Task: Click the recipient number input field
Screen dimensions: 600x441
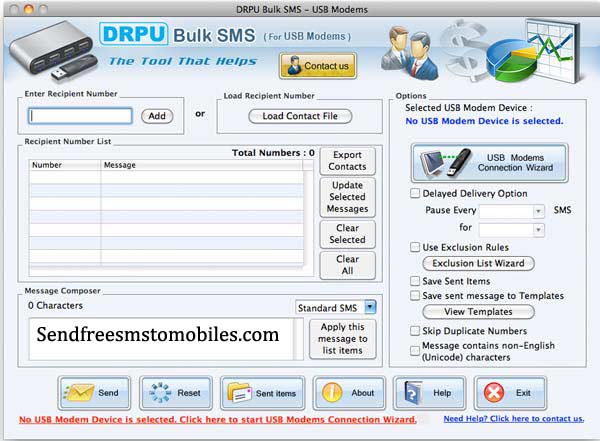Action: [x=80, y=116]
